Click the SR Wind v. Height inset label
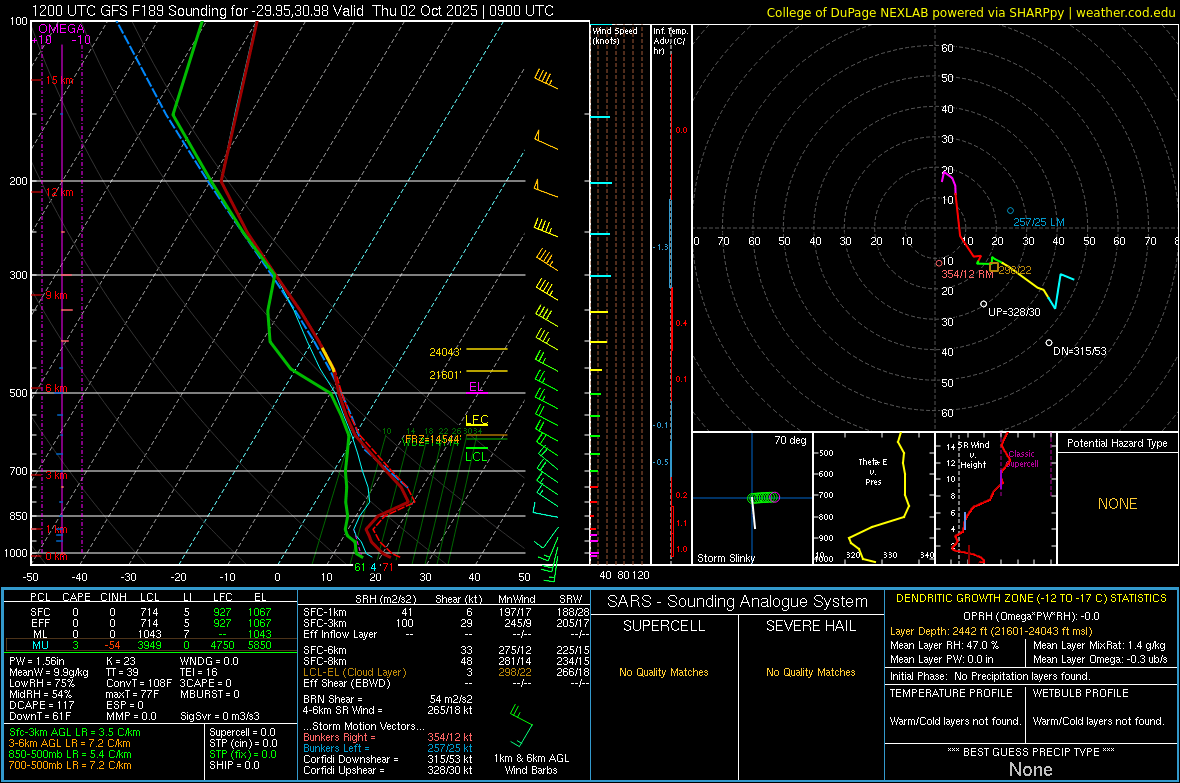The width and height of the screenshot is (1180, 783). [974, 455]
